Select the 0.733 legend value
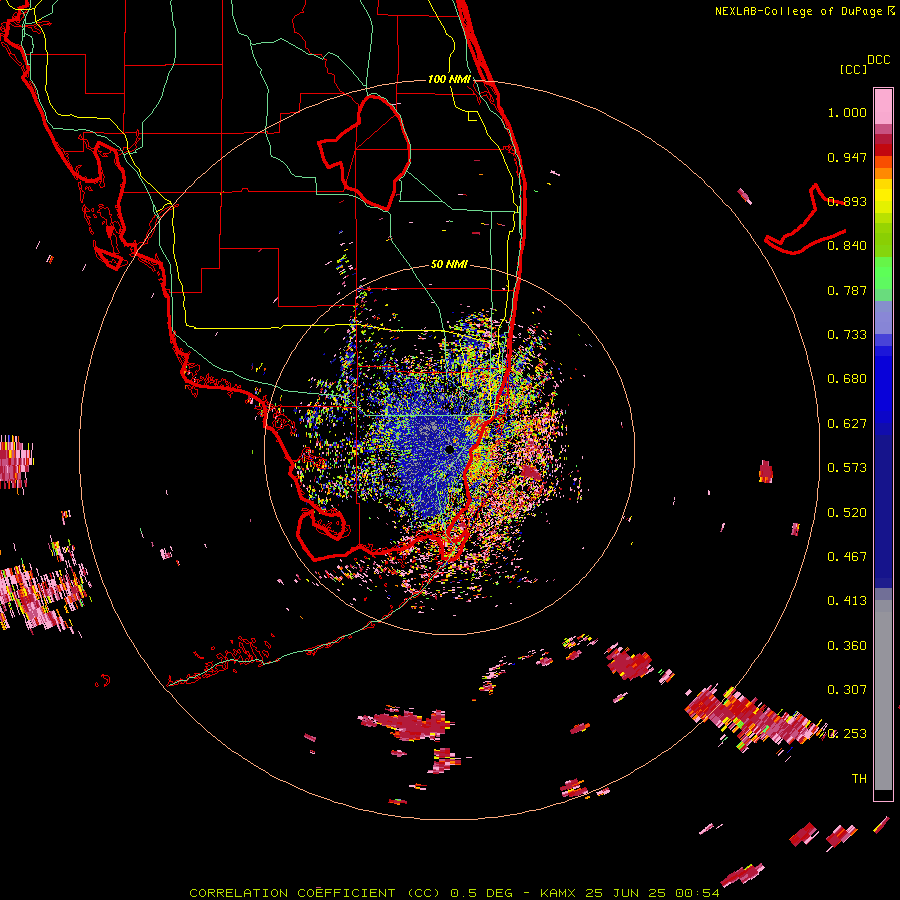Viewport: 900px width, 900px height. 847,335
